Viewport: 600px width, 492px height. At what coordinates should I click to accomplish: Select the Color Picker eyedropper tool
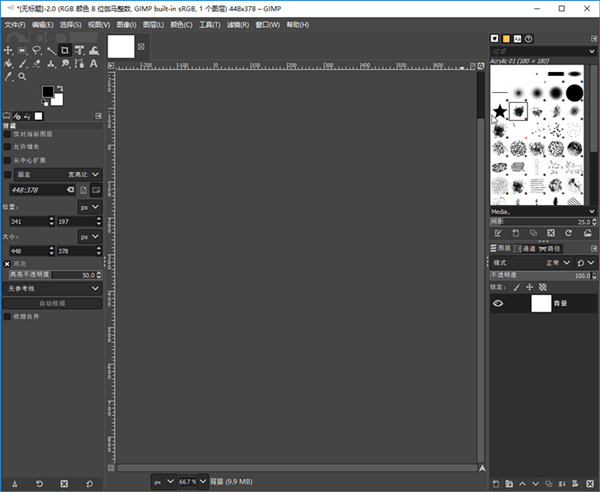[8, 76]
